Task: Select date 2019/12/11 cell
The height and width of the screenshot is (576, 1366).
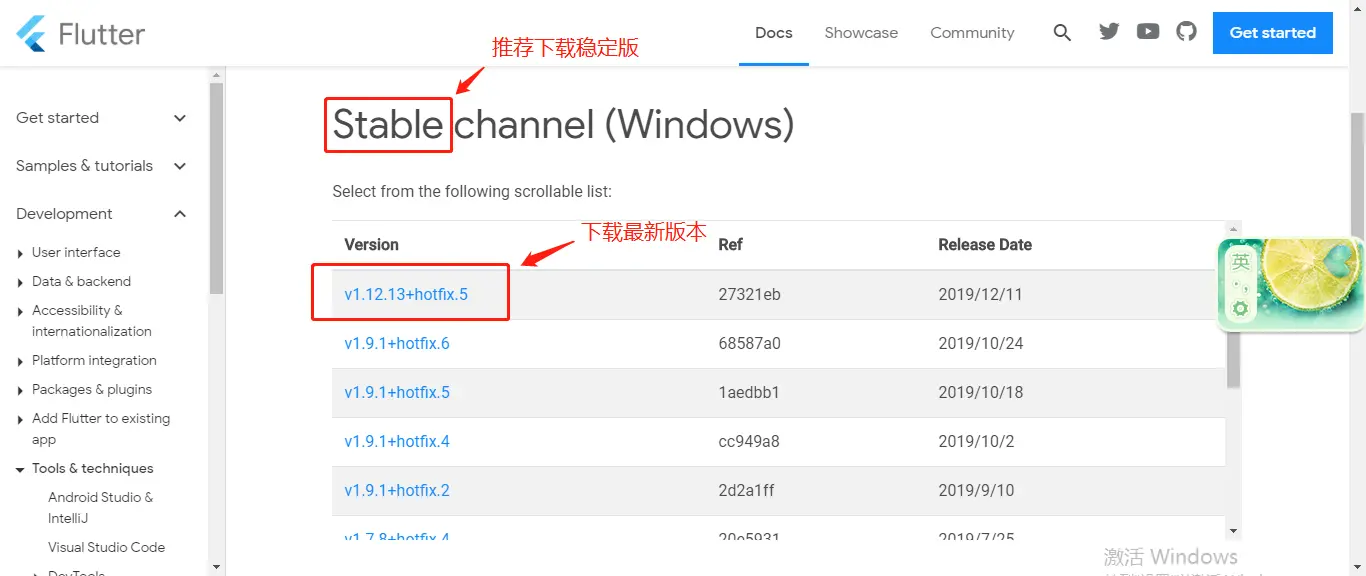Action: point(980,295)
